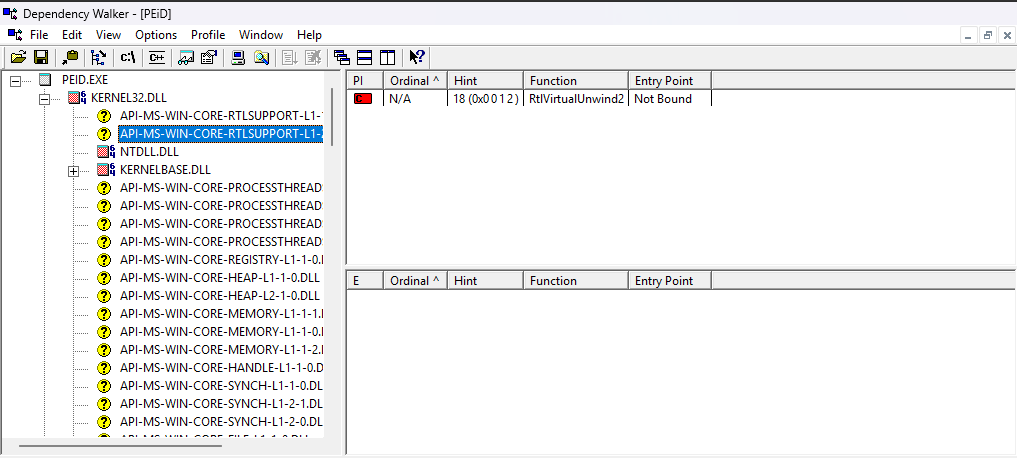Viewport: 1017px width, 458px height.
Task: Click the module tree horizontal scrollbar
Action: pos(121,446)
